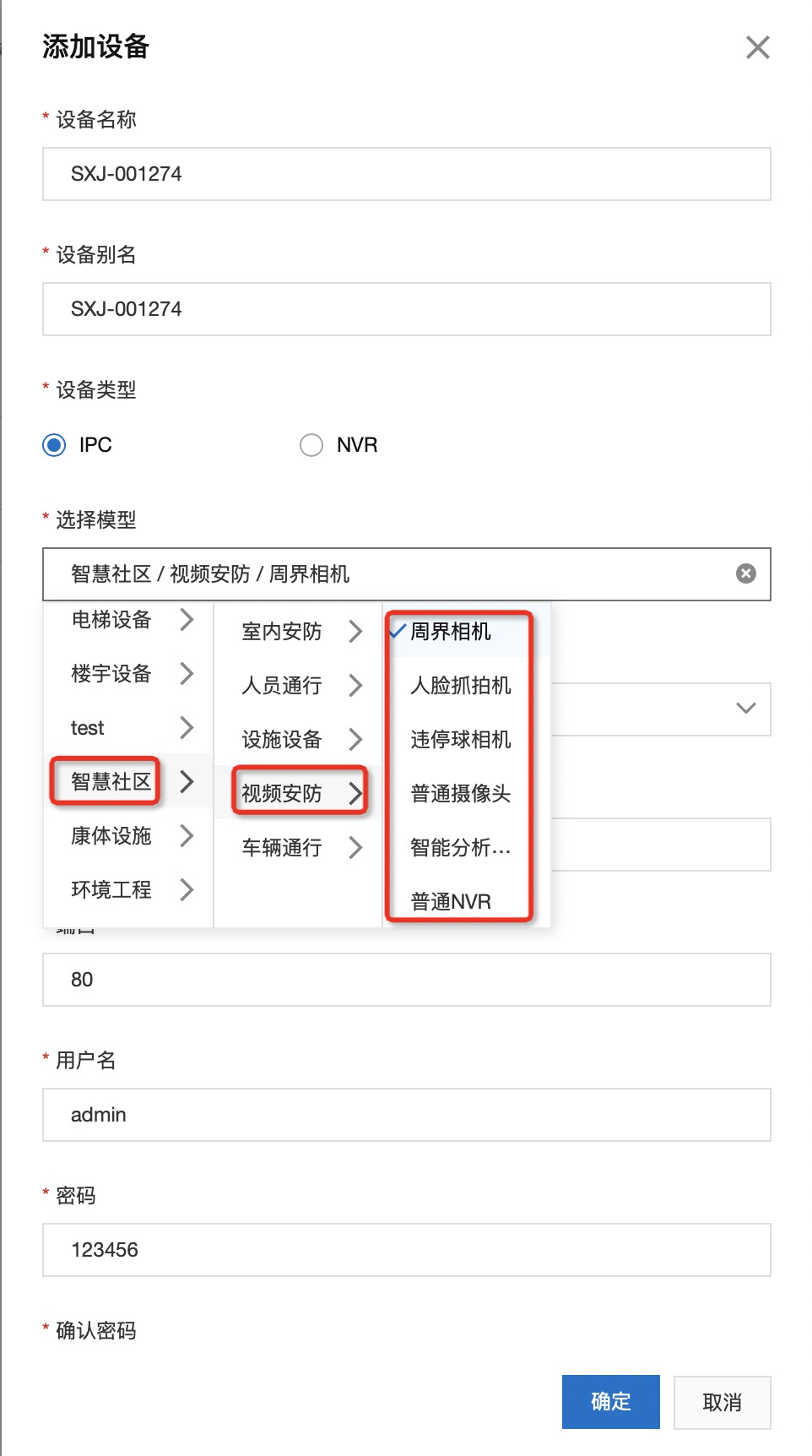Screen dimensions: 812x1456
Task: Pick the 违停球相机 option
Action: pyautogui.click(x=461, y=740)
